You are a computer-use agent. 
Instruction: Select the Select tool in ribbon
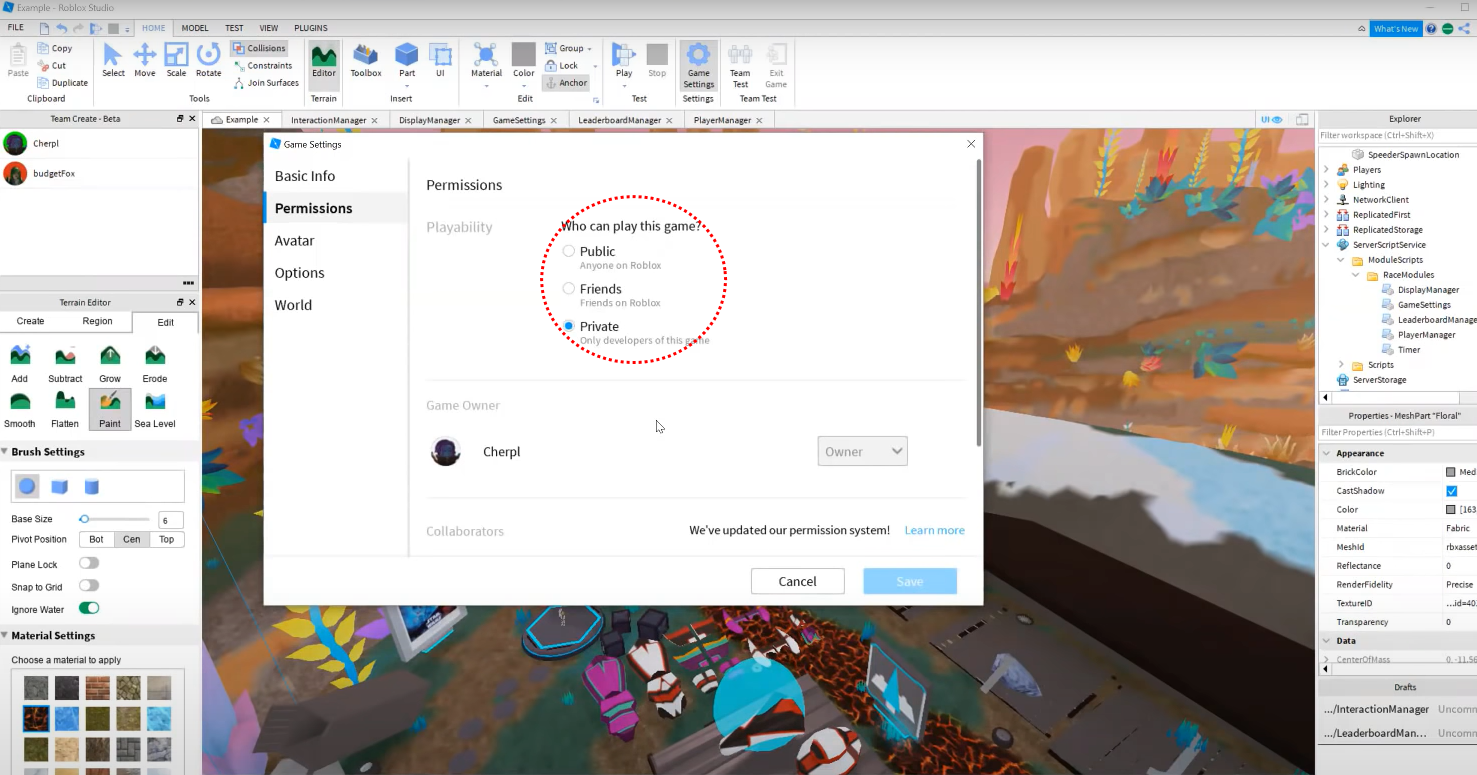pyautogui.click(x=113, y=60)
